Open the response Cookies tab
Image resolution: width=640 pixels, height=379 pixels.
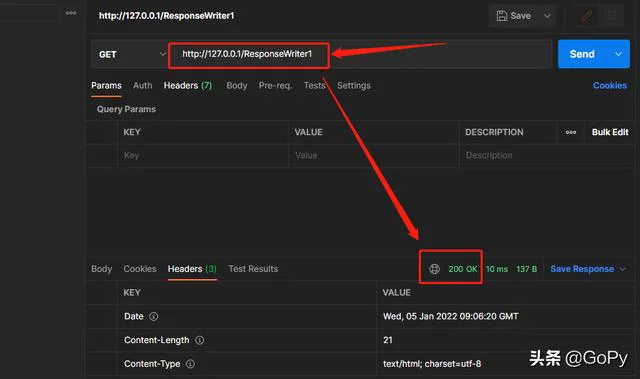140,269
